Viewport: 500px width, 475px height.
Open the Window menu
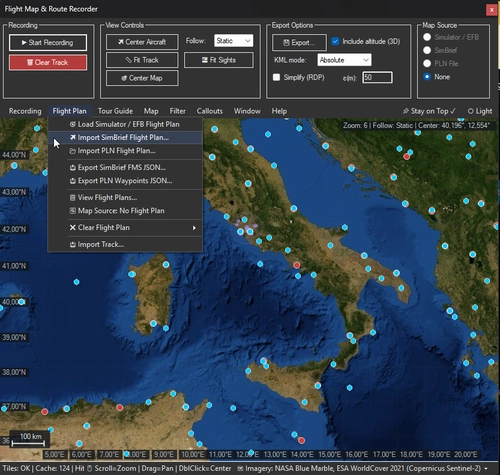pos(247,111)
